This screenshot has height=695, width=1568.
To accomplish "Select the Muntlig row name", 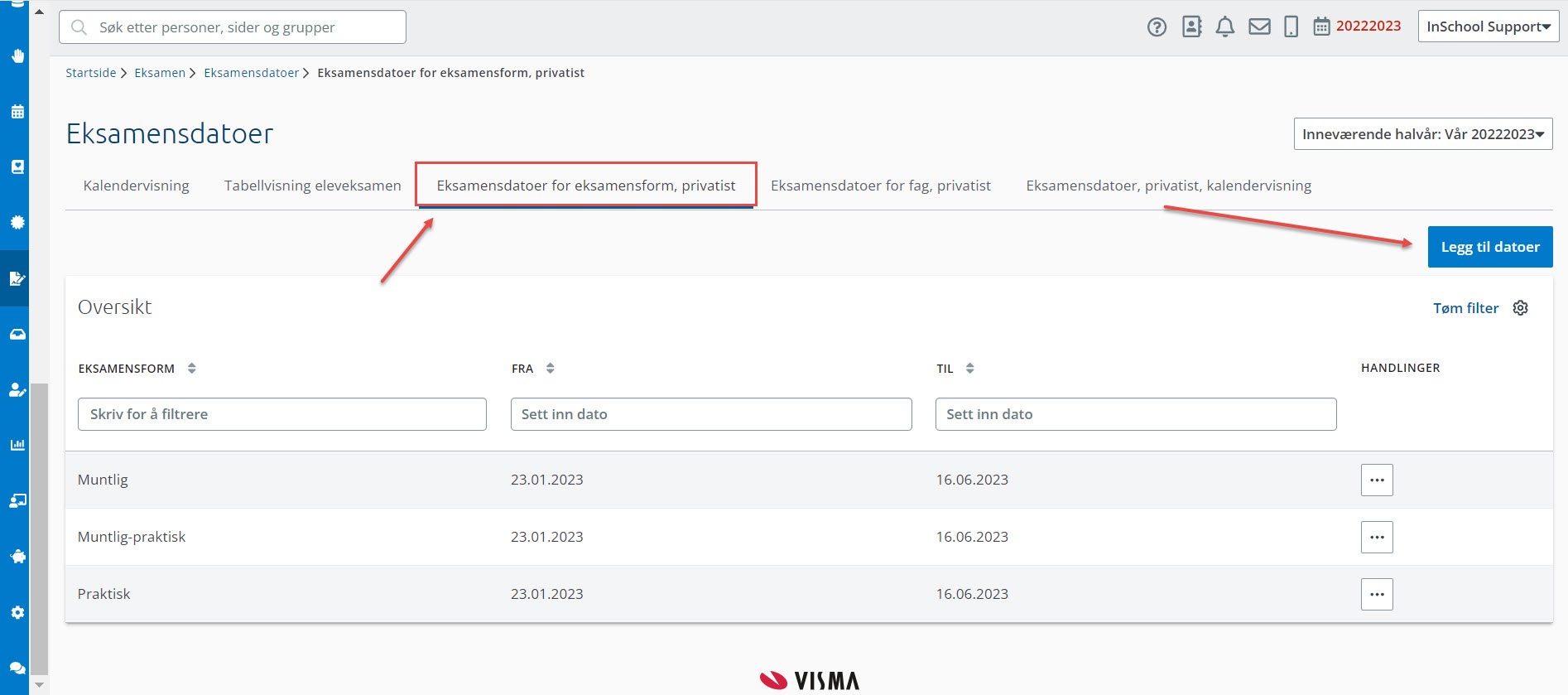I will click(103, 480).
